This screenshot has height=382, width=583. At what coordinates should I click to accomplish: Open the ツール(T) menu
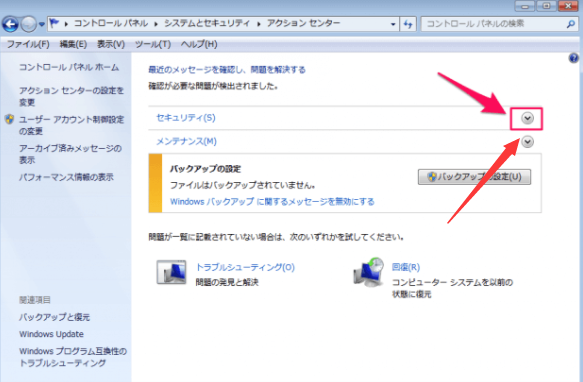[x=153, y=44]
